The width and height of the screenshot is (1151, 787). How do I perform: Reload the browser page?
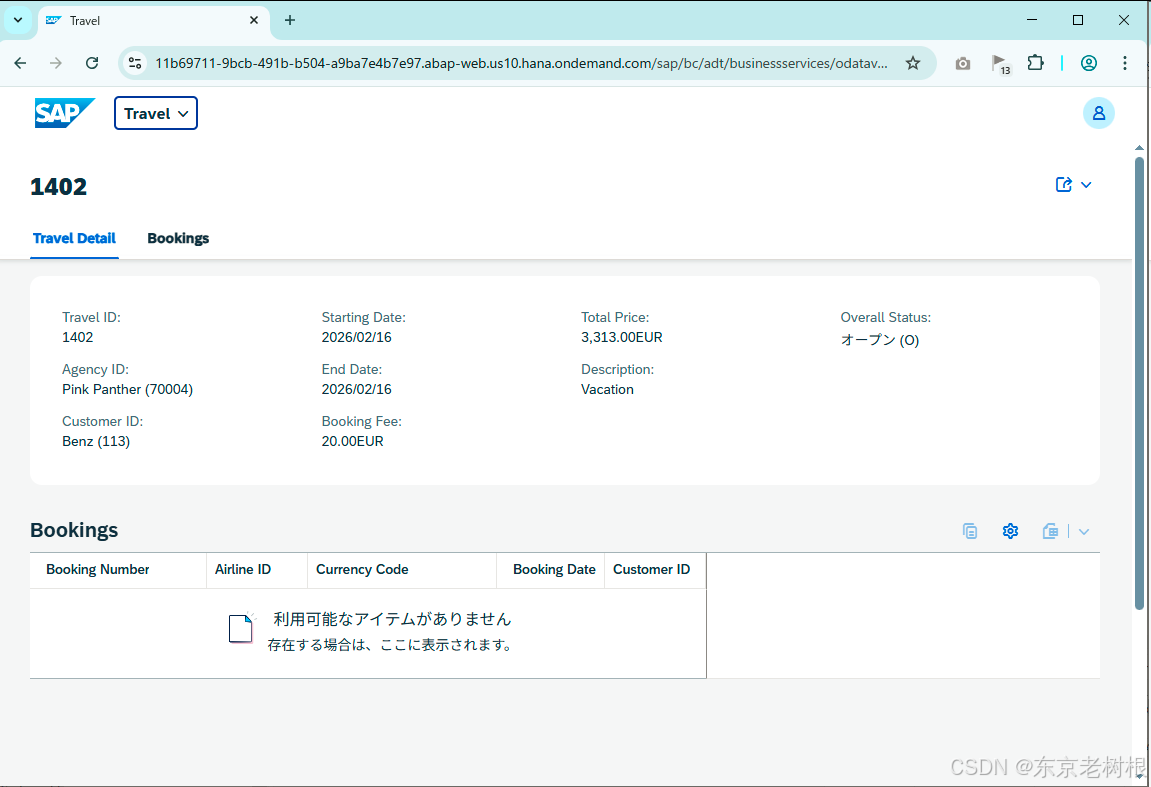[x=92, y=63]
